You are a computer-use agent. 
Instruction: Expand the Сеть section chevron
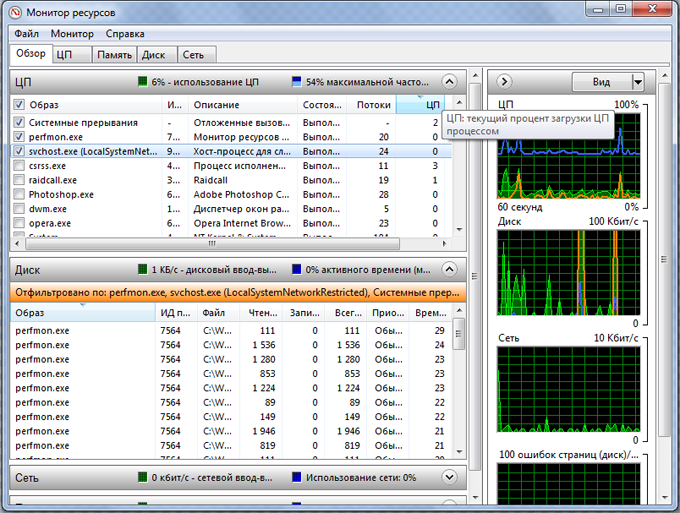point(449,477)
